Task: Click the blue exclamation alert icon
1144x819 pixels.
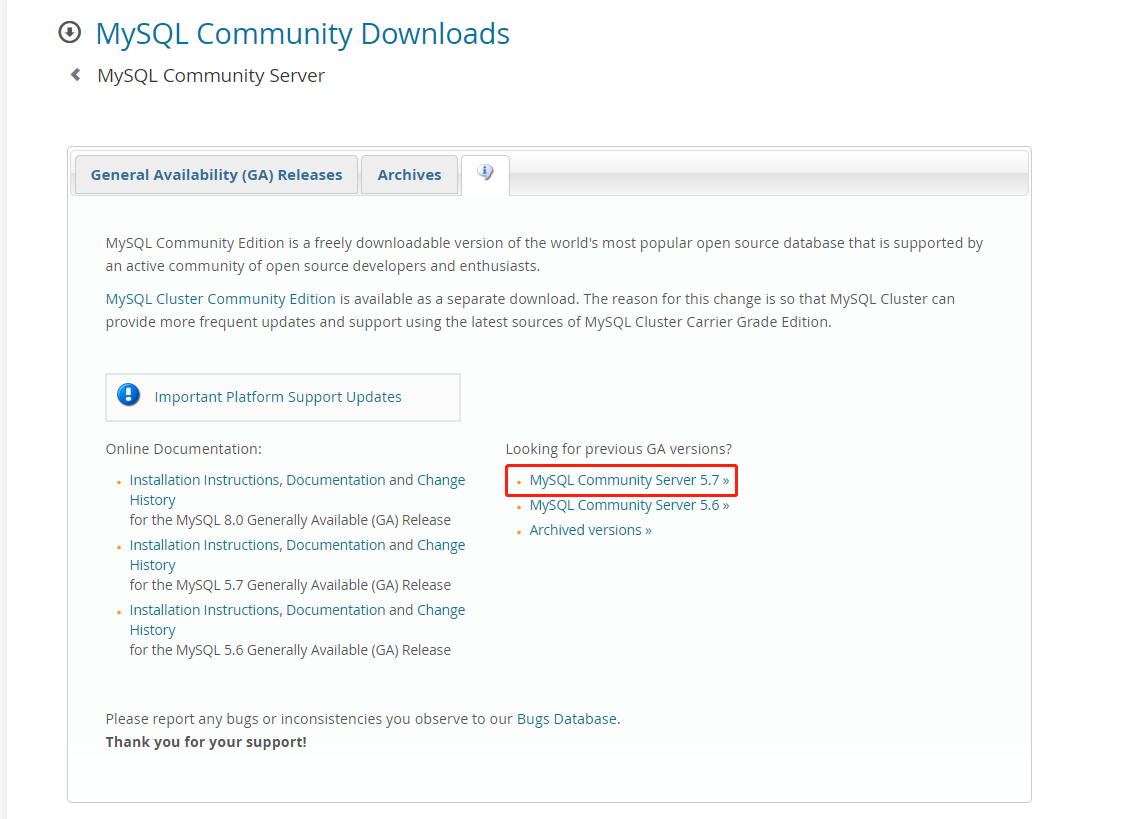Action: (128, 395)
